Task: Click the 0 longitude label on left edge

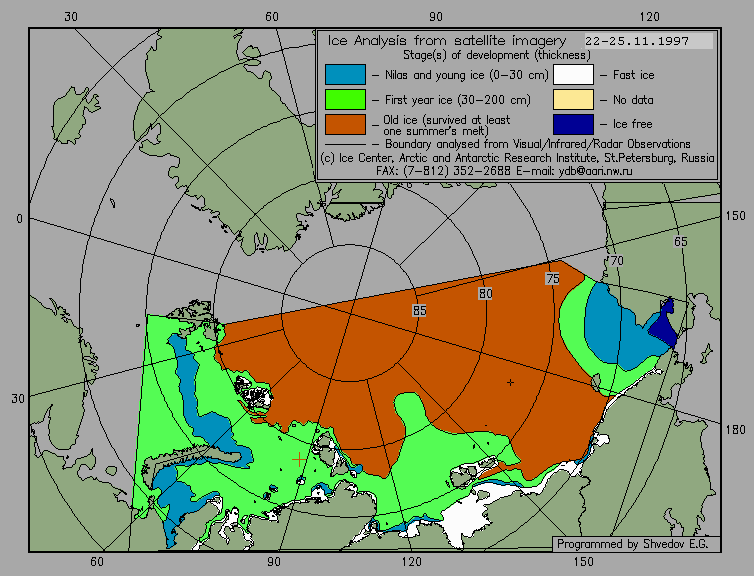Action: point(19,219)
